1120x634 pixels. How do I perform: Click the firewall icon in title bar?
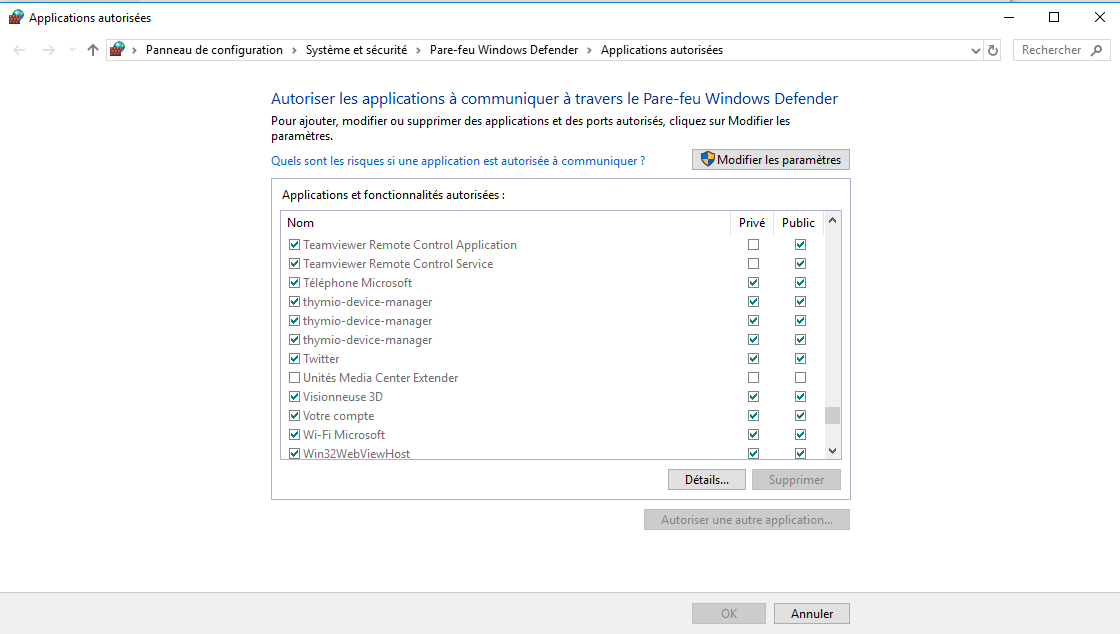point(16,17)
